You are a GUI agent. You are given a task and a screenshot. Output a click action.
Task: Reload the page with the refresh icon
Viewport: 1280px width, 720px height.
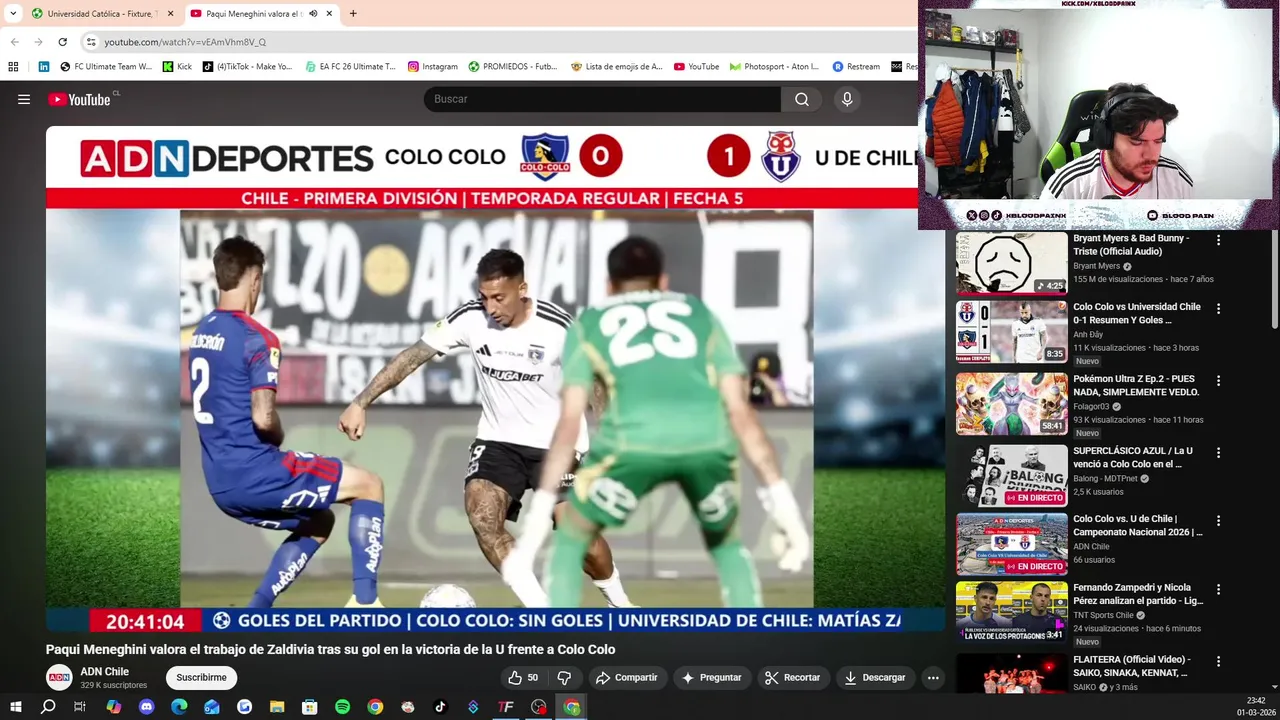click(x=62, y=42)
